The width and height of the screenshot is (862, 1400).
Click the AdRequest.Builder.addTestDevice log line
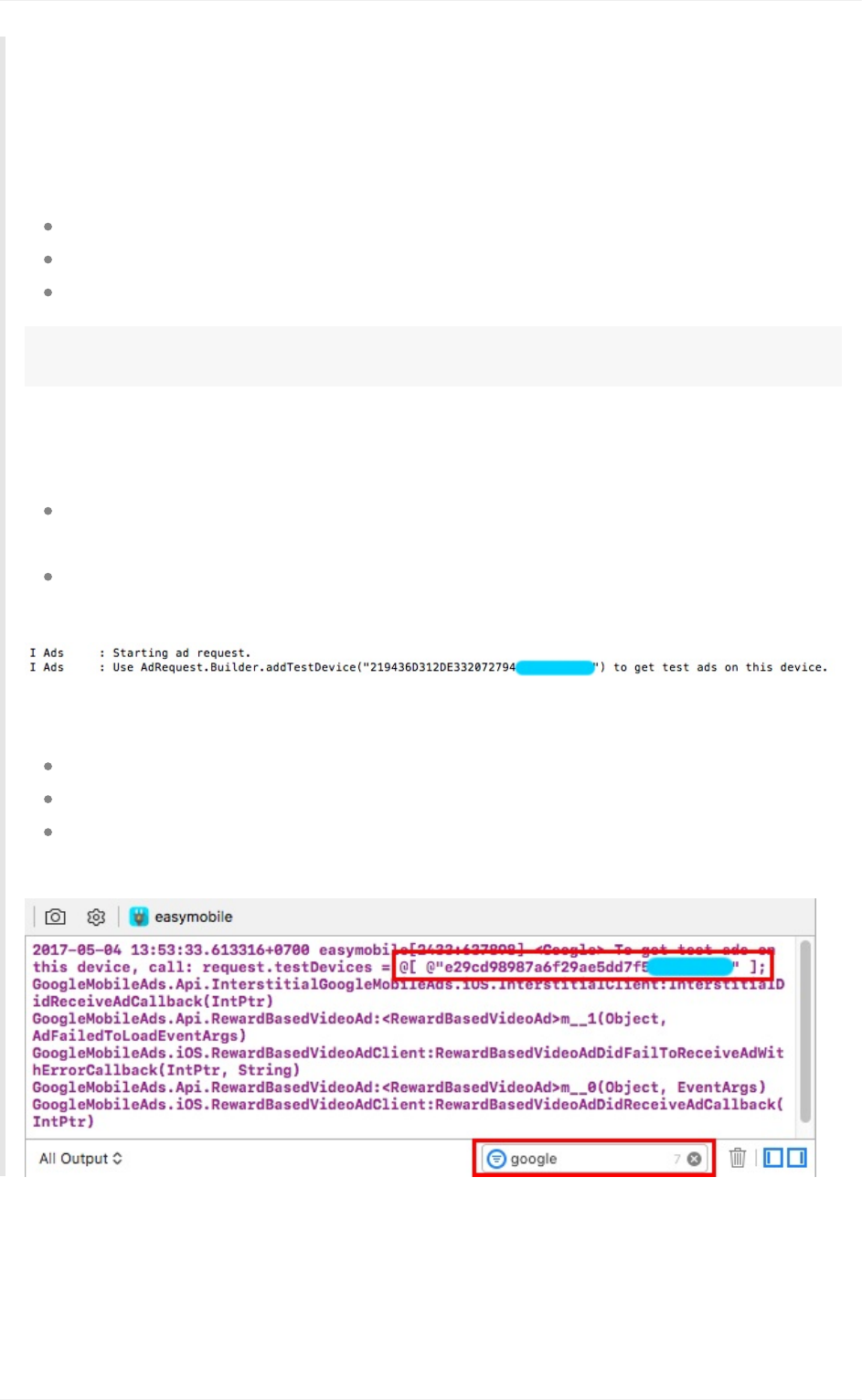click(428, 667)
